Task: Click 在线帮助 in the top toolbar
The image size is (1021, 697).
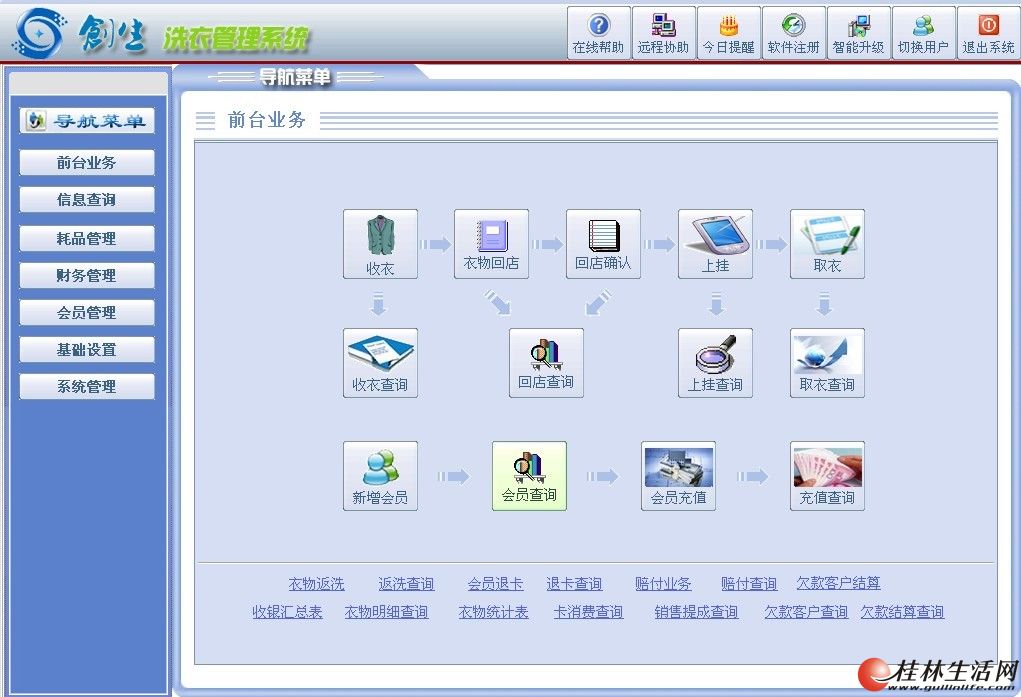Action: coord(598,33)
